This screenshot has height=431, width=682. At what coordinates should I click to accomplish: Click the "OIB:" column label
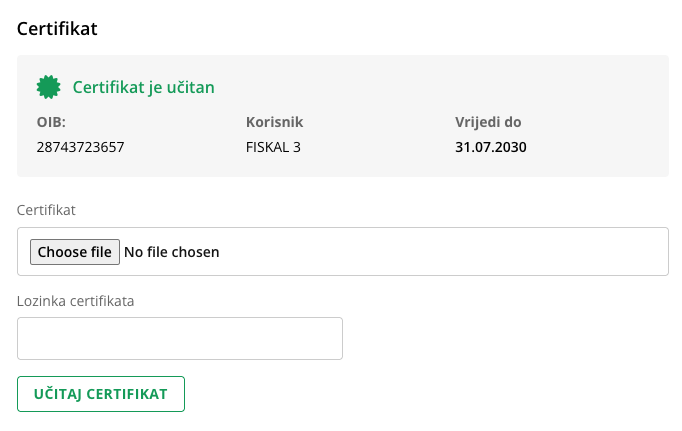51,123
